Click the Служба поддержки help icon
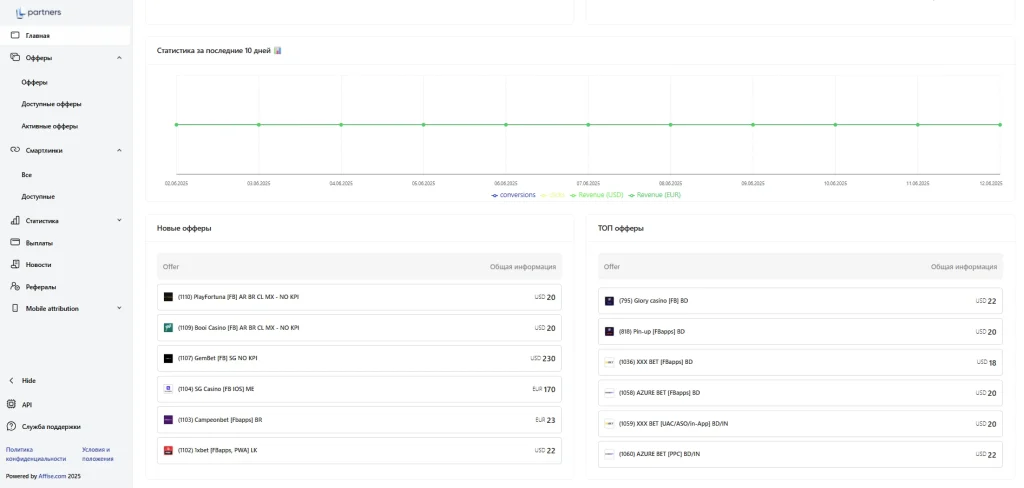The width and height of the screenshot is (1024, 488). click(11, 427)
